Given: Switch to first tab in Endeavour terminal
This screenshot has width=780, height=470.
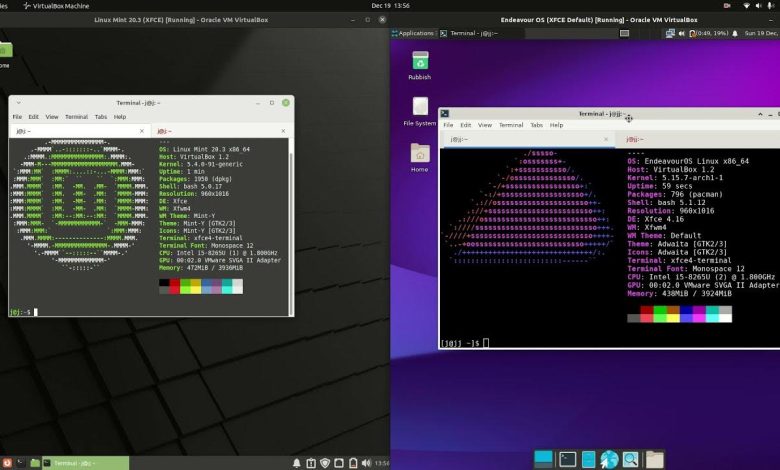Looking at the screenshot, I should (527, 140).
